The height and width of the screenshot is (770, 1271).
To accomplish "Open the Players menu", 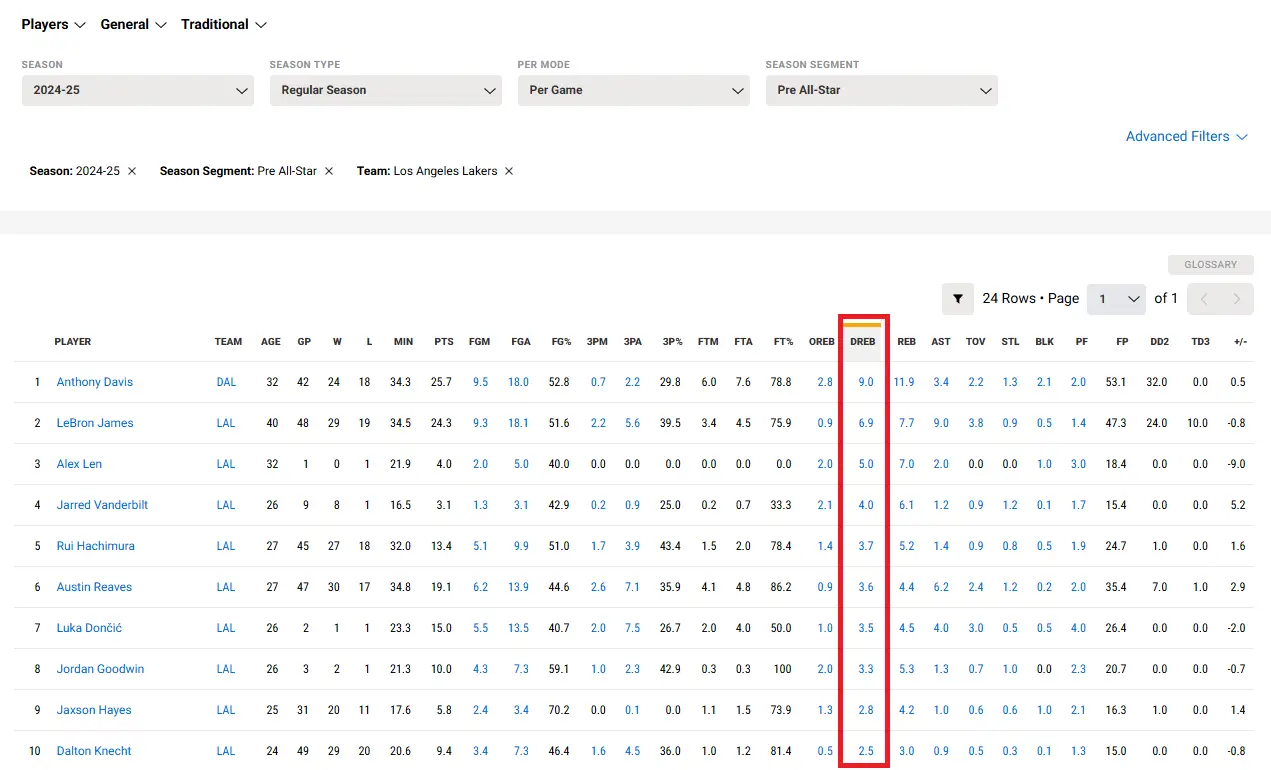I will (54, 24).
